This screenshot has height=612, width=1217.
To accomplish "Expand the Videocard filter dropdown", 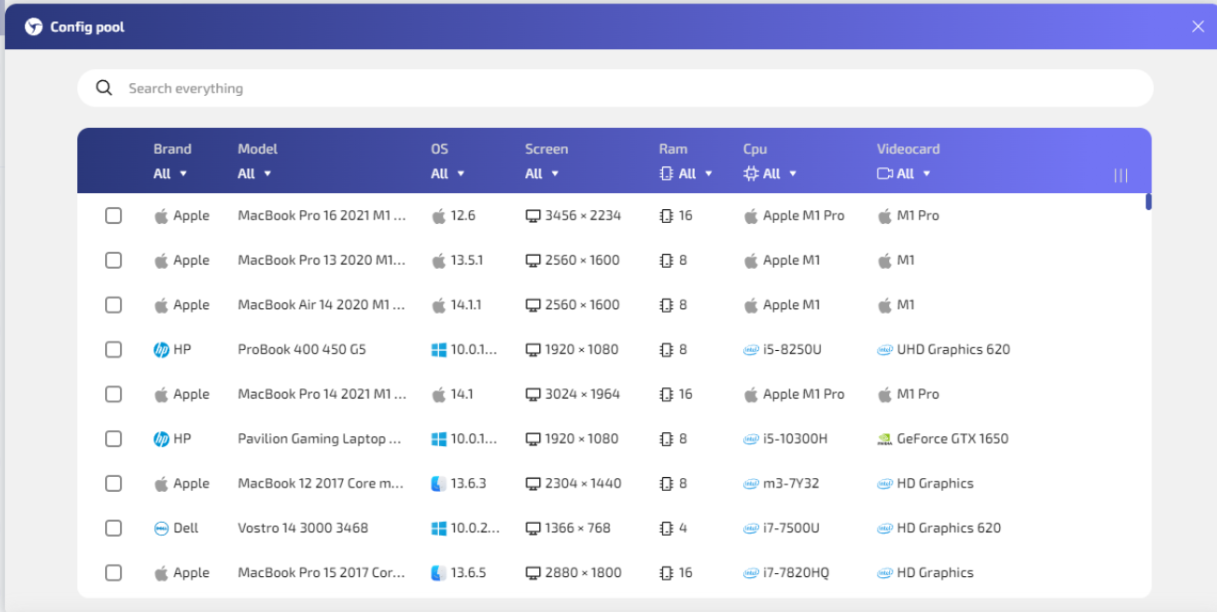I will (904, 174).
